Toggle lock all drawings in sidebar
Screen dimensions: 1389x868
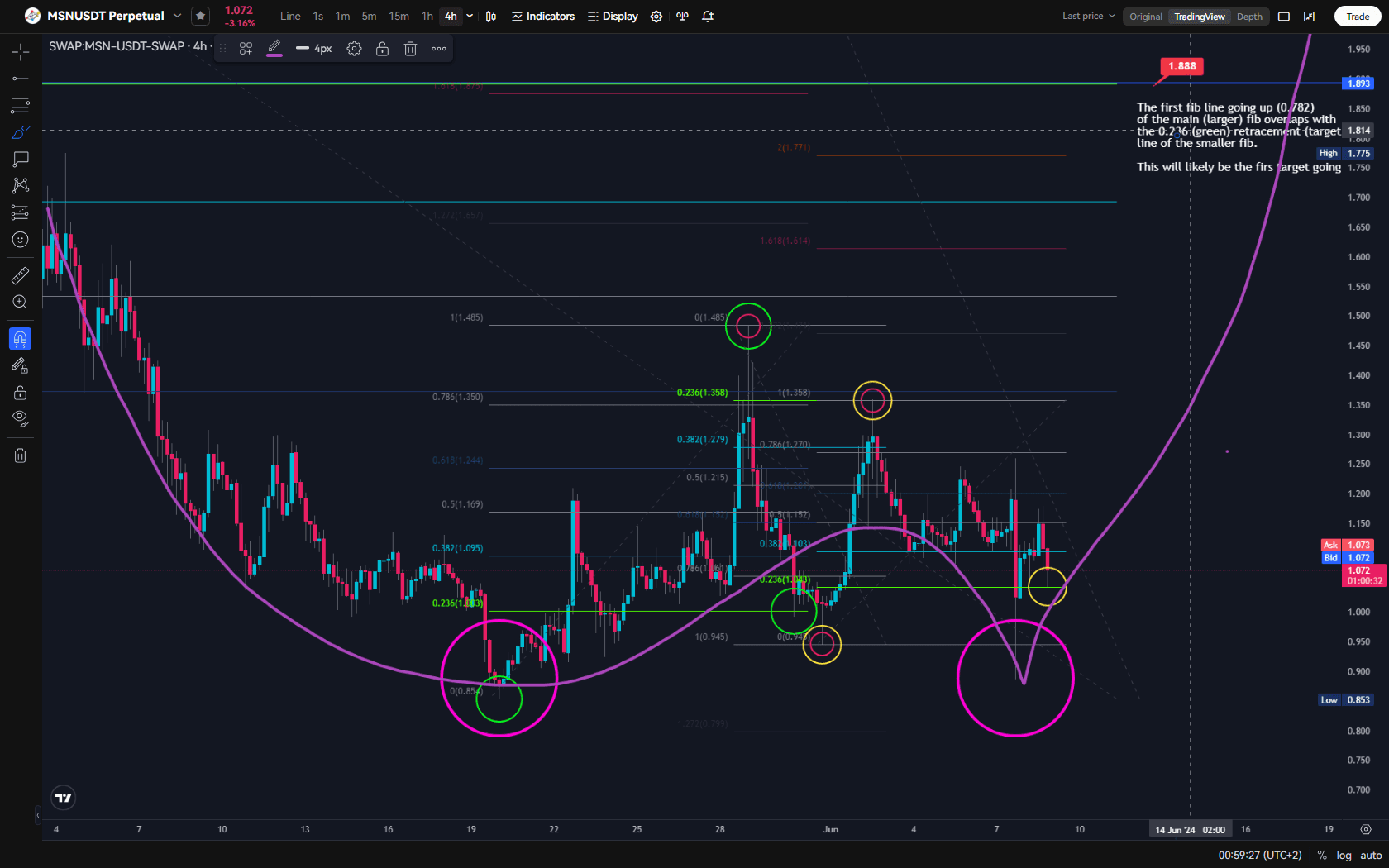tap(21, 393)
